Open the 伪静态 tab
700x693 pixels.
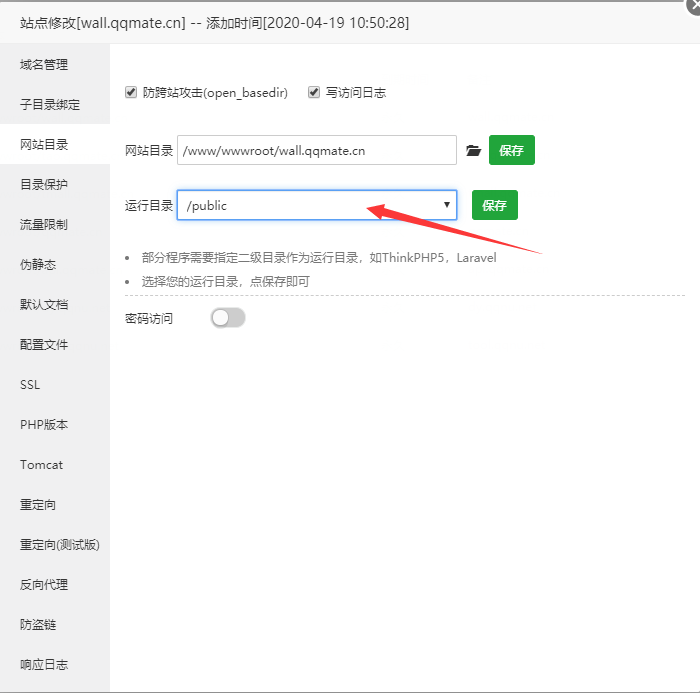pos(38,265)
